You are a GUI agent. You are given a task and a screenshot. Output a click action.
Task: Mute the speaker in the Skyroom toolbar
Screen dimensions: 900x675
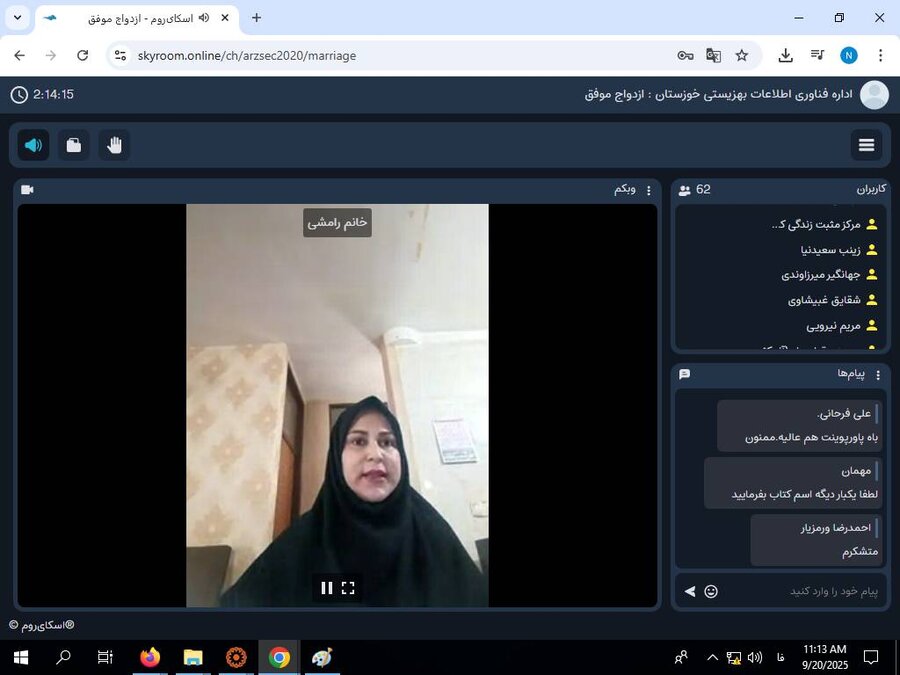coord(32,145)
